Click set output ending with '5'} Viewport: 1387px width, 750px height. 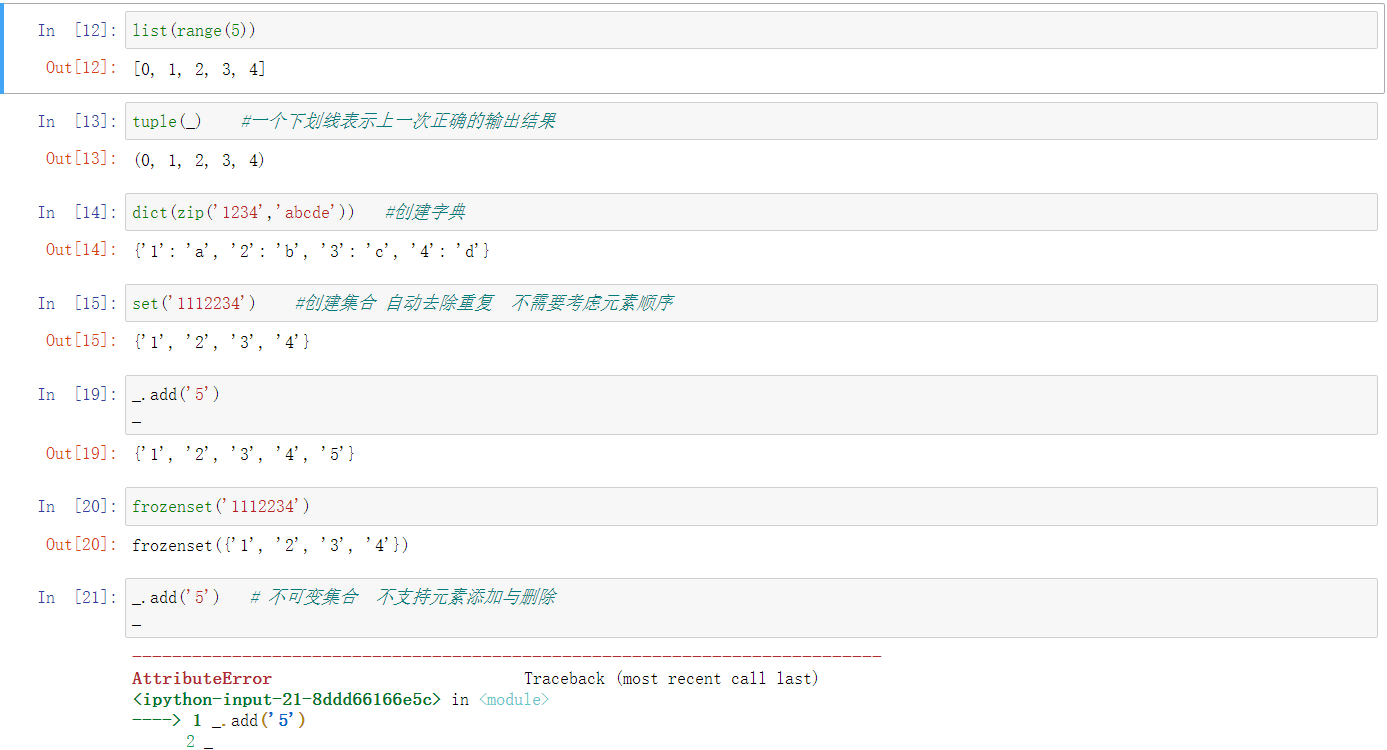coord(244,455)
